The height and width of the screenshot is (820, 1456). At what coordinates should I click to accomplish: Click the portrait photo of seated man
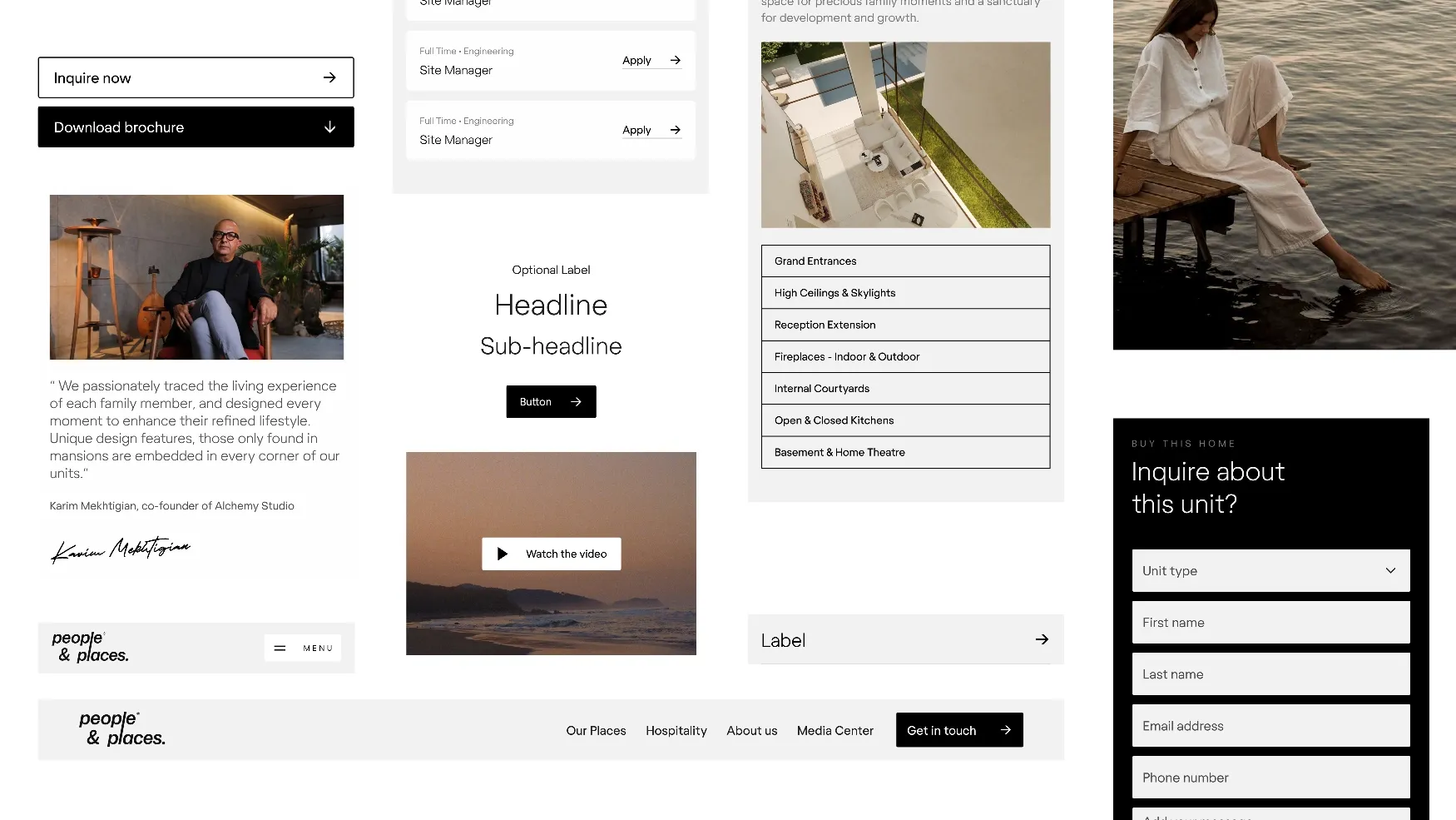point(196,277)
